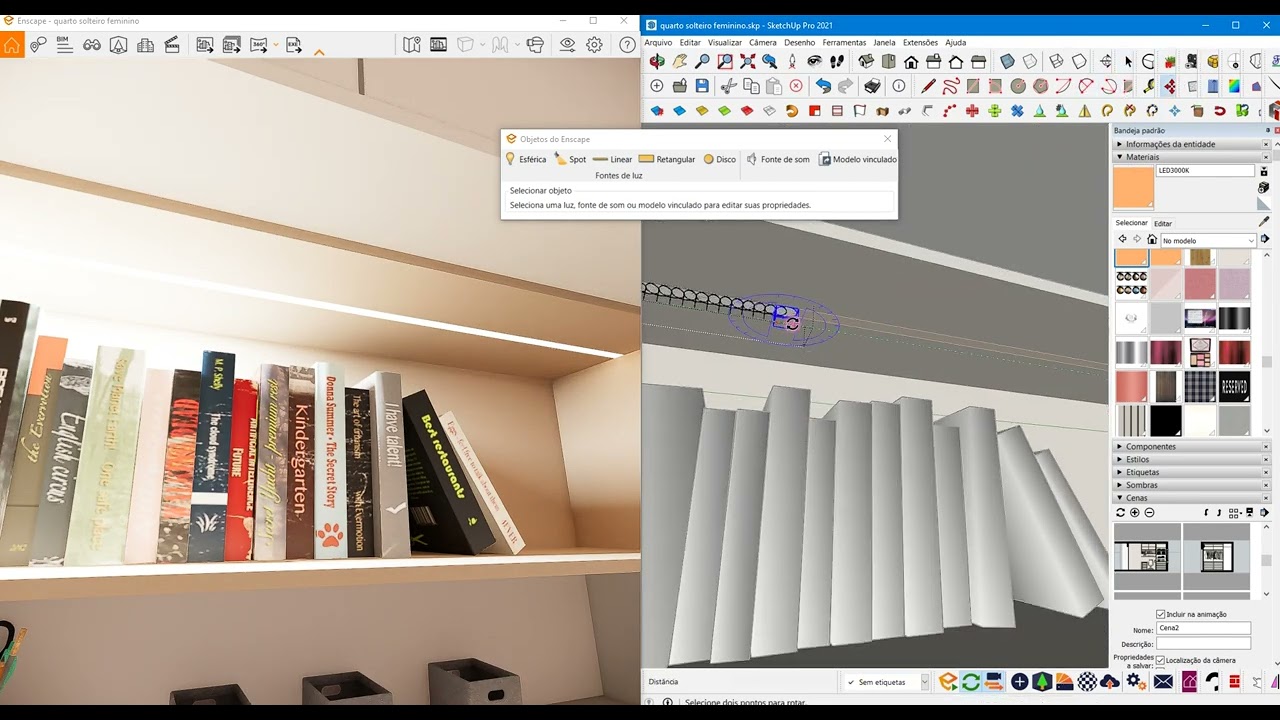Click the large LED3000K orange material preview

coord(1133,188)
